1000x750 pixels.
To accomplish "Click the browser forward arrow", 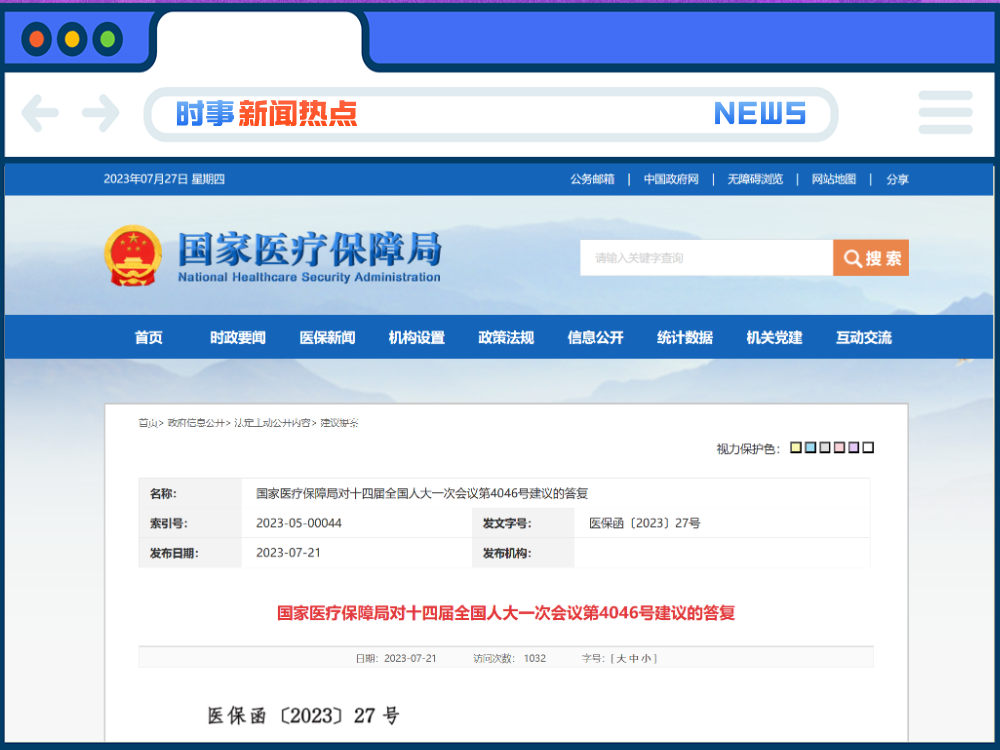I will (x=100, y=113).
